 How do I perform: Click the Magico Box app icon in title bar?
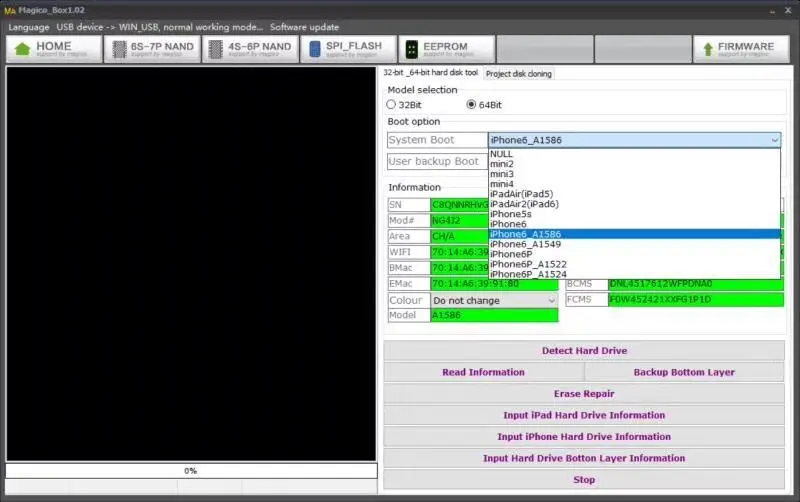[10, 10]
